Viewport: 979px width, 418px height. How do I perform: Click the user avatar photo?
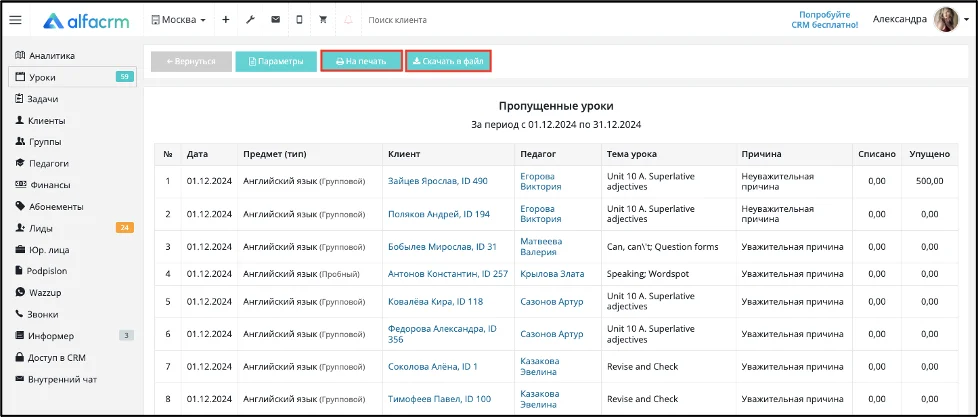point(946,20)
